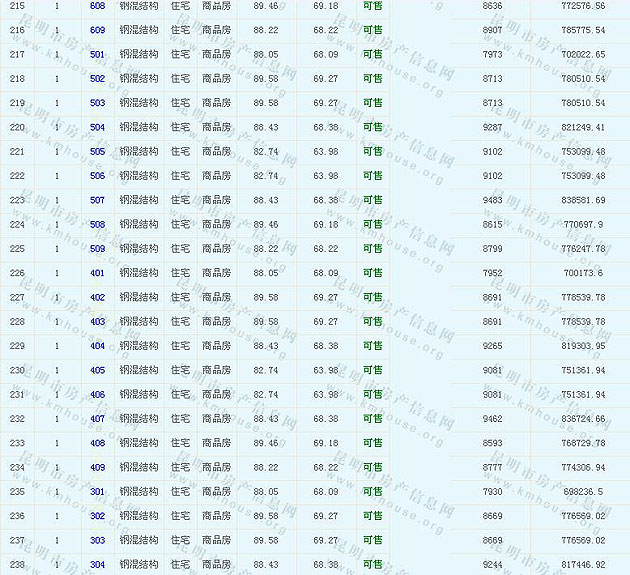The image size is (630, 575).
Task: Open room 507 link
Action: [x=97, y=200]
